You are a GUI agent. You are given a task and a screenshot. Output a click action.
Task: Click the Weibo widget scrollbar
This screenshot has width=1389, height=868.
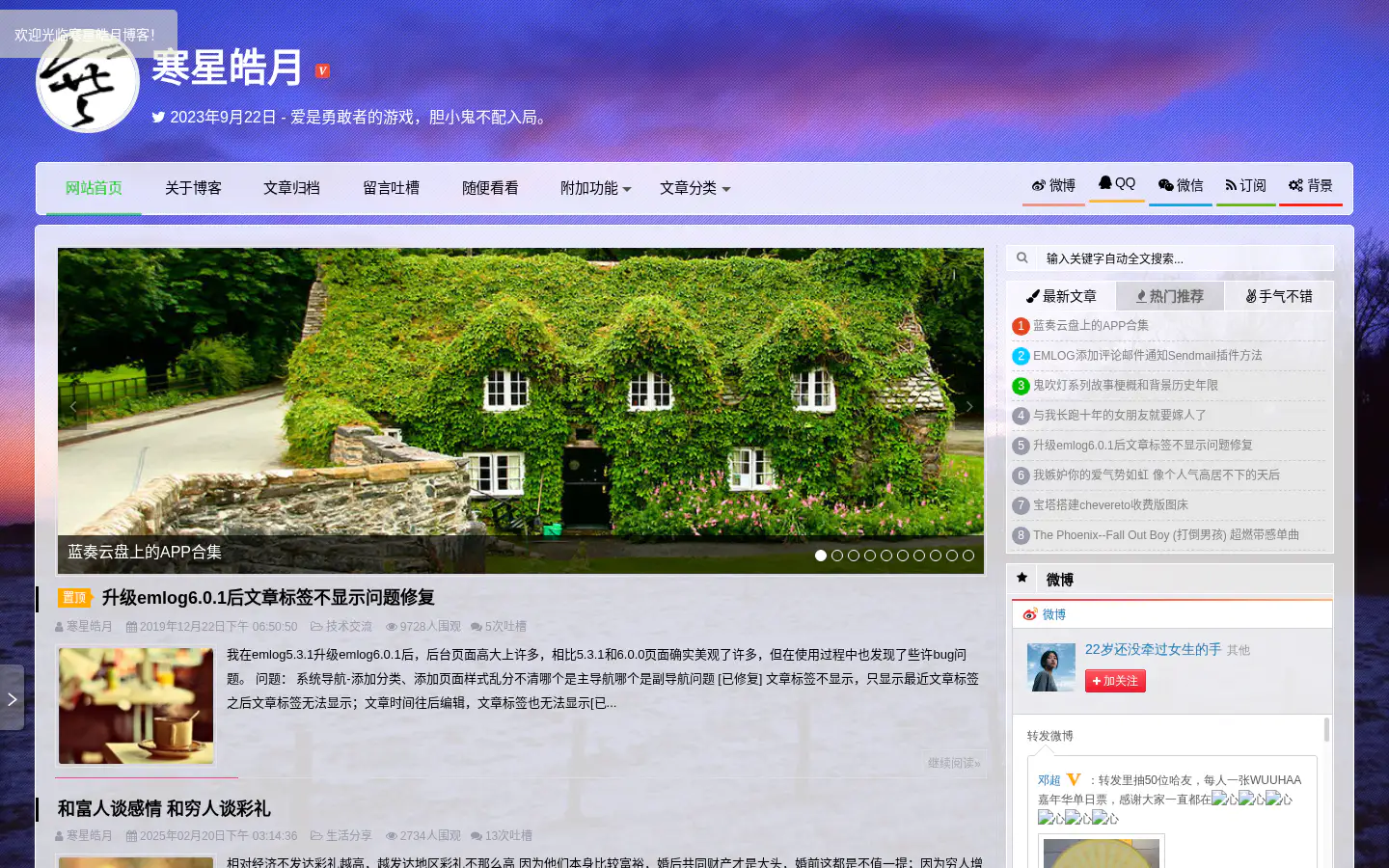(x=1327, y=729)
